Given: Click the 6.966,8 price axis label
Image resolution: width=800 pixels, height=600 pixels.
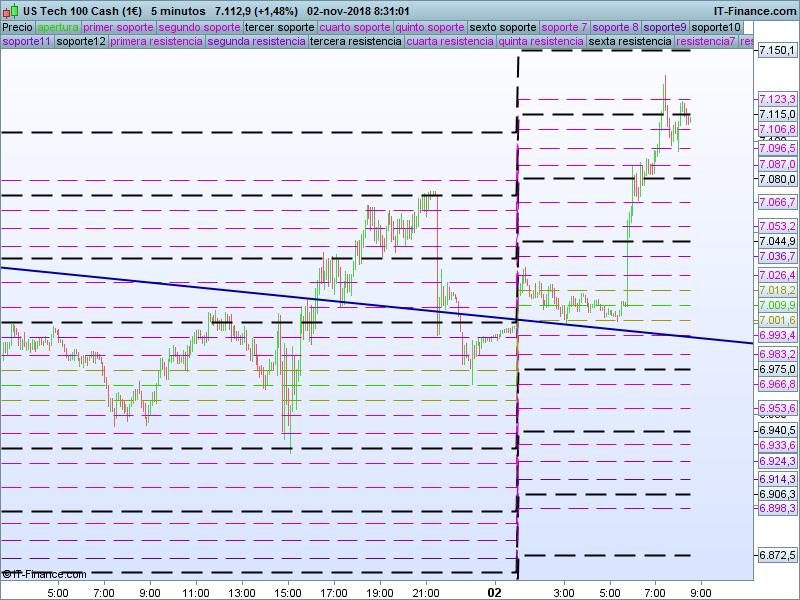Looking at the screenshot, I should (777, 384).
